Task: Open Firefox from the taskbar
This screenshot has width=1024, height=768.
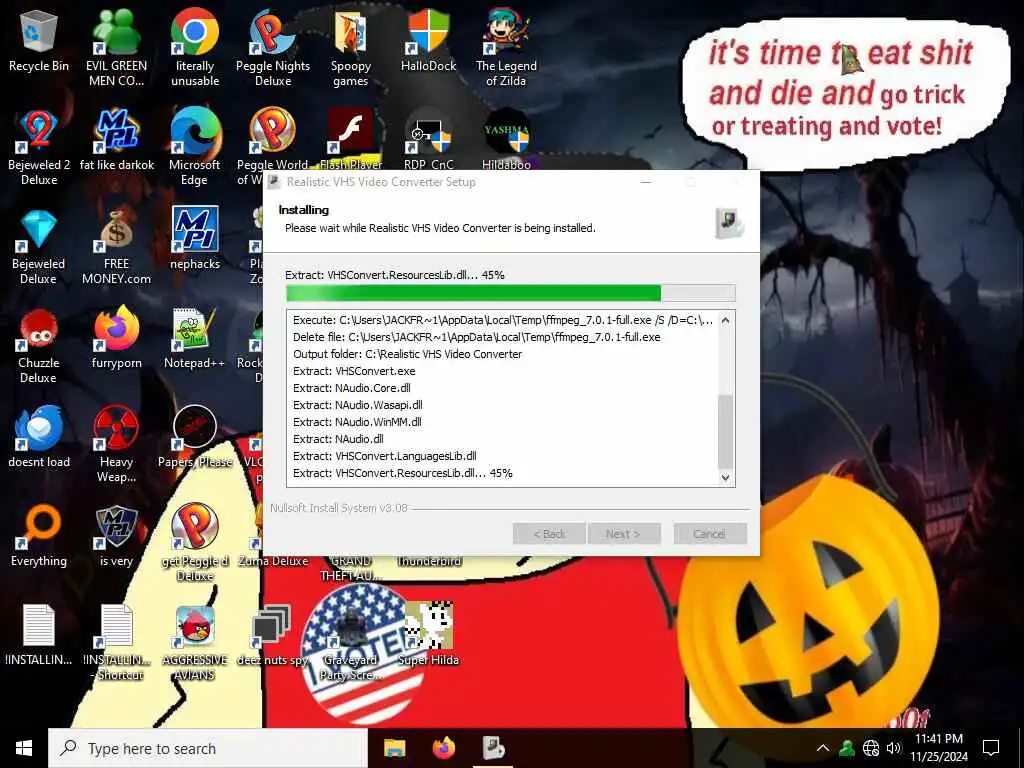Action: click(444, 748)
